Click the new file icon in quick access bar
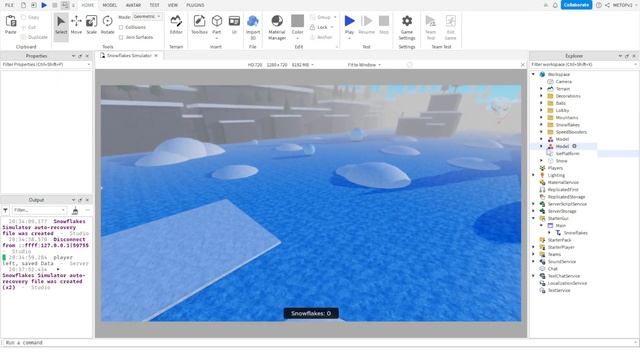Screen dimensions: 640x360 [23, 5]
